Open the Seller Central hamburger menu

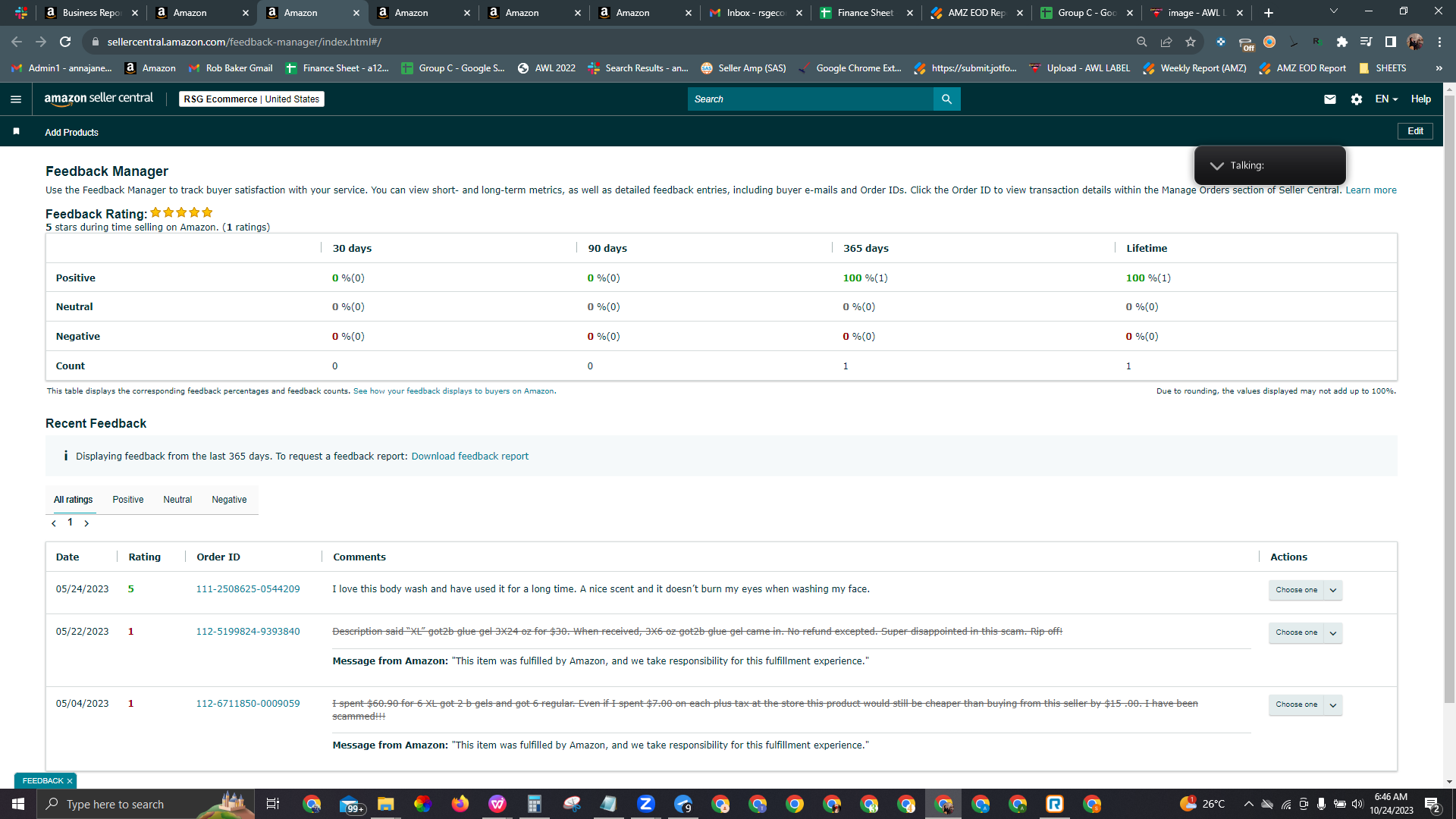click(x=16, y=99)
